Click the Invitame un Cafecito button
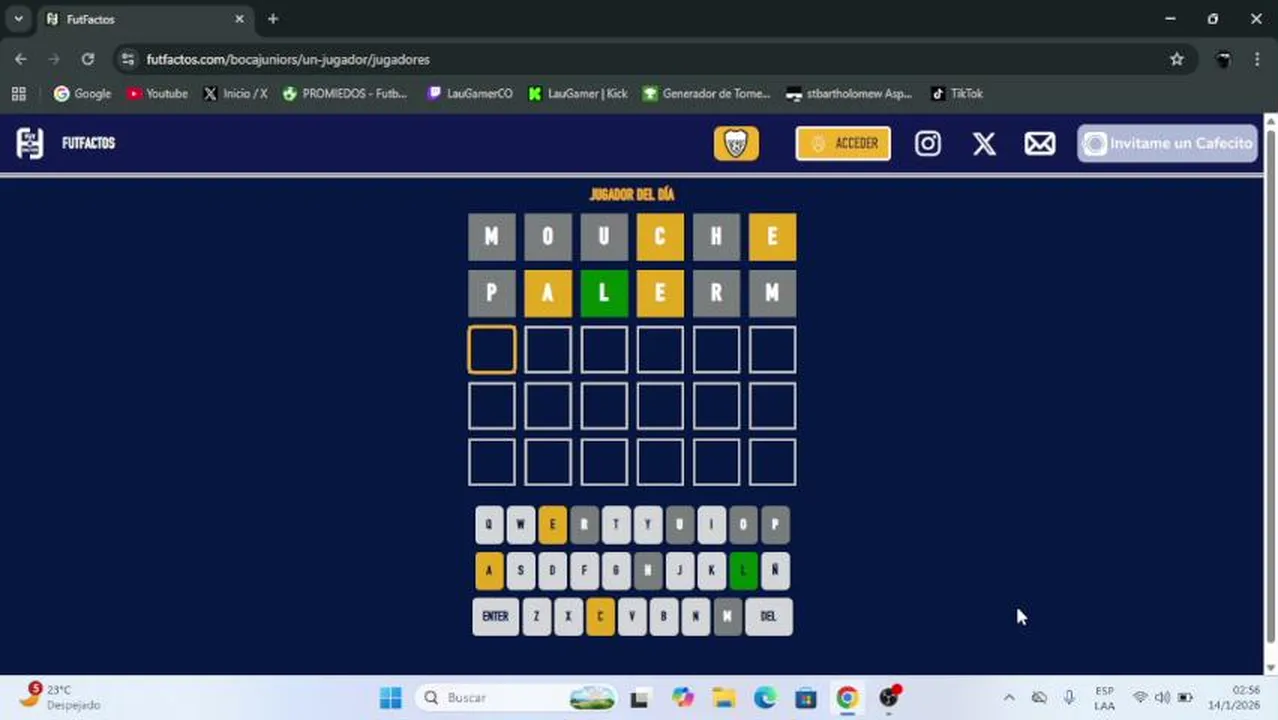The image size is (1278, 720). pyautogui.click(x=1167, y=143)
